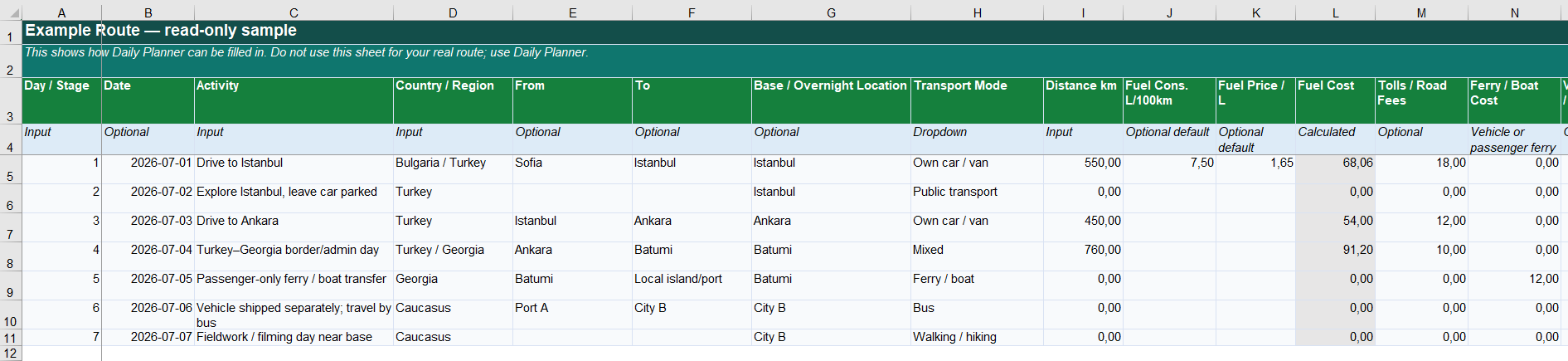Click the 'Distance km' header cell

1083,100
